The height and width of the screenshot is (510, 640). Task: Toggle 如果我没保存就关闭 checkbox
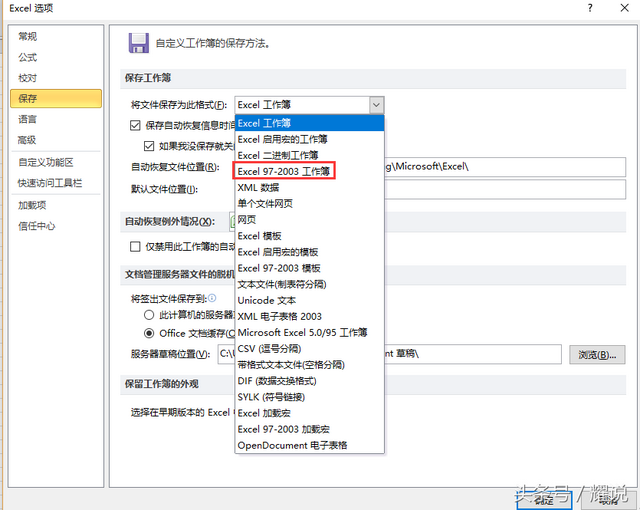tap(149, 146)
